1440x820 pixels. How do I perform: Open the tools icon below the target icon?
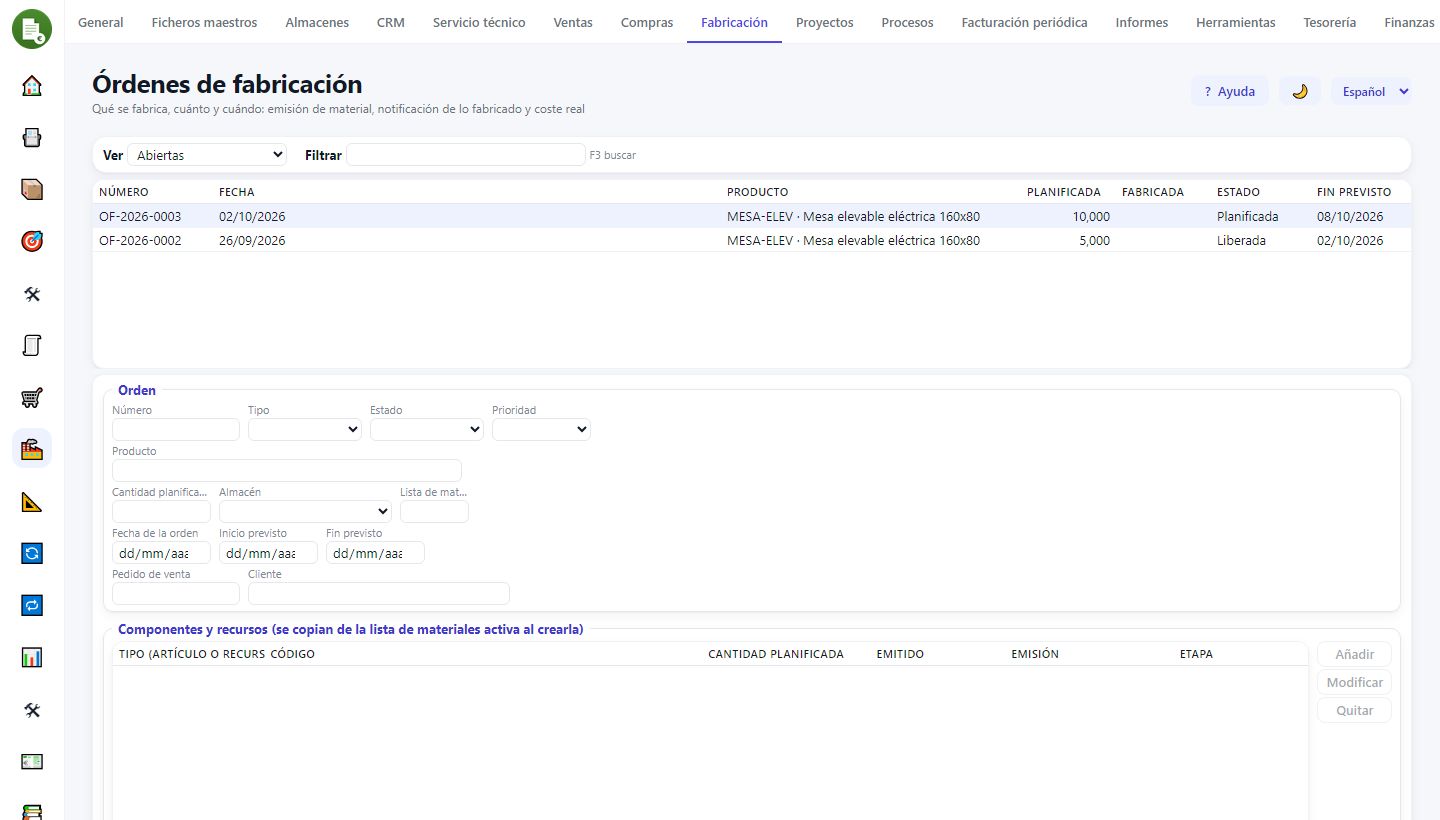pyautogui.click(x=32, y=293)
